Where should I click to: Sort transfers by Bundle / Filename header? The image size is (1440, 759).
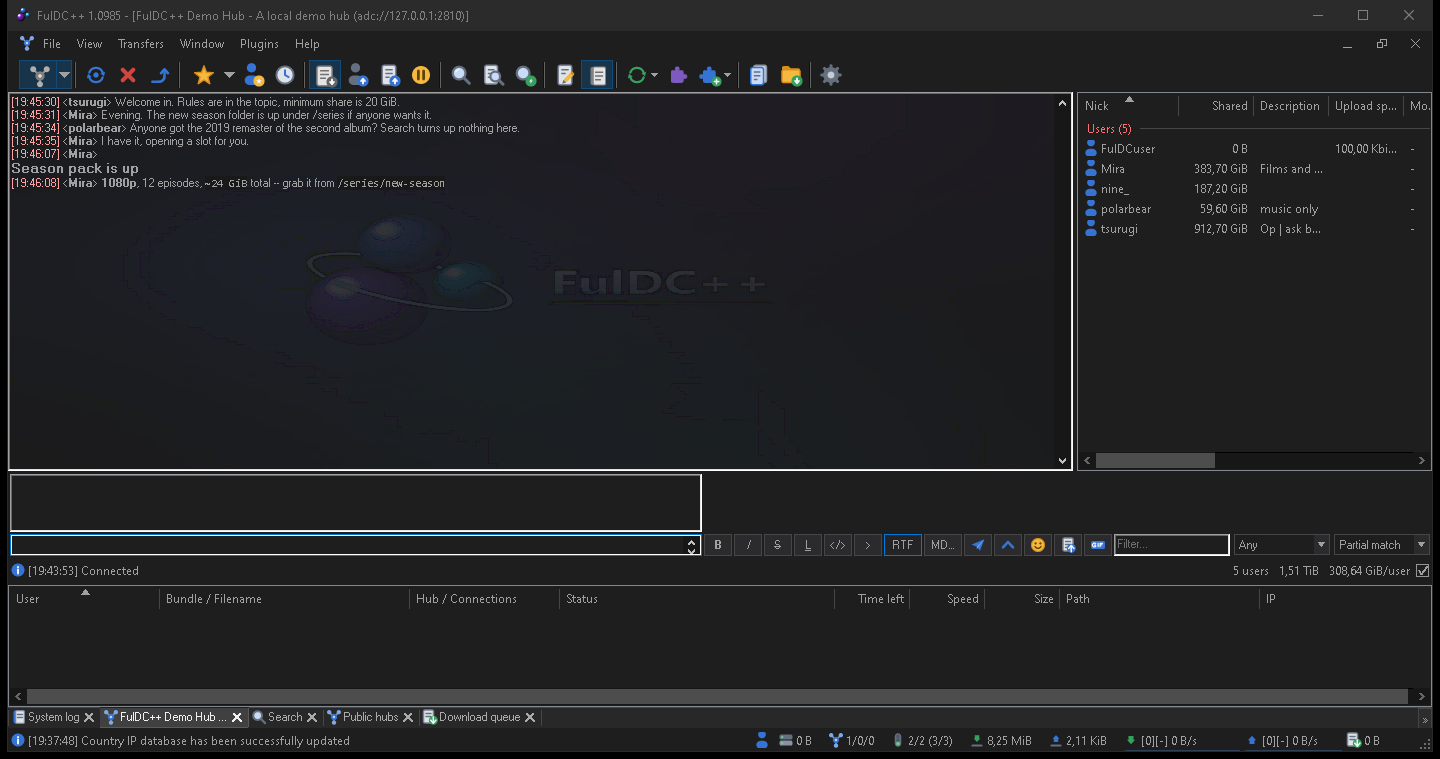point(285,599)
